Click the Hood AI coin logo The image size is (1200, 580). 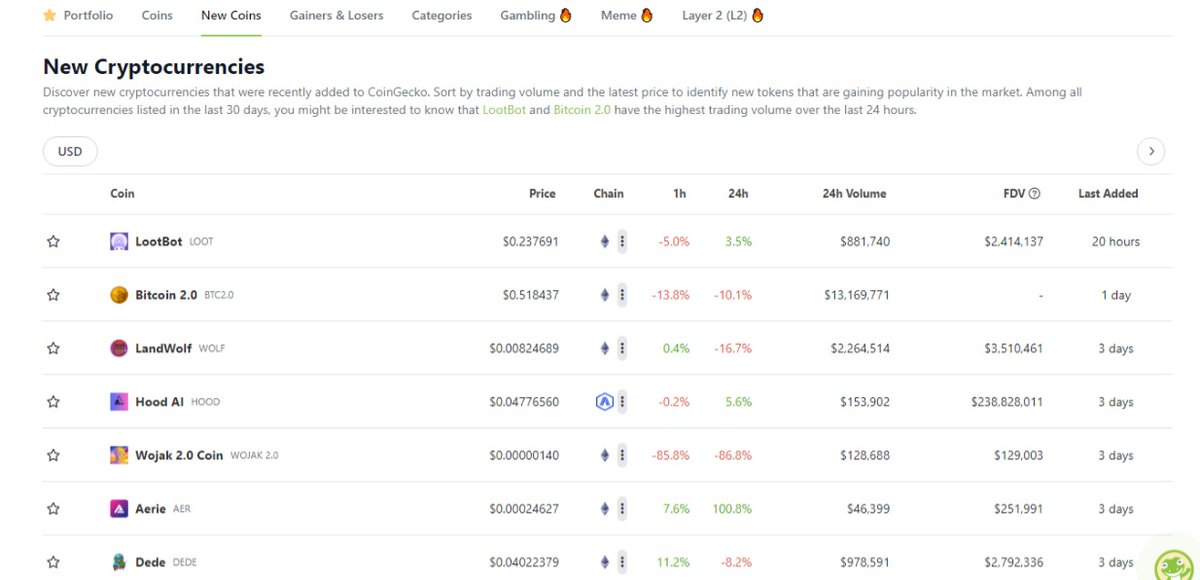point(119,402)
